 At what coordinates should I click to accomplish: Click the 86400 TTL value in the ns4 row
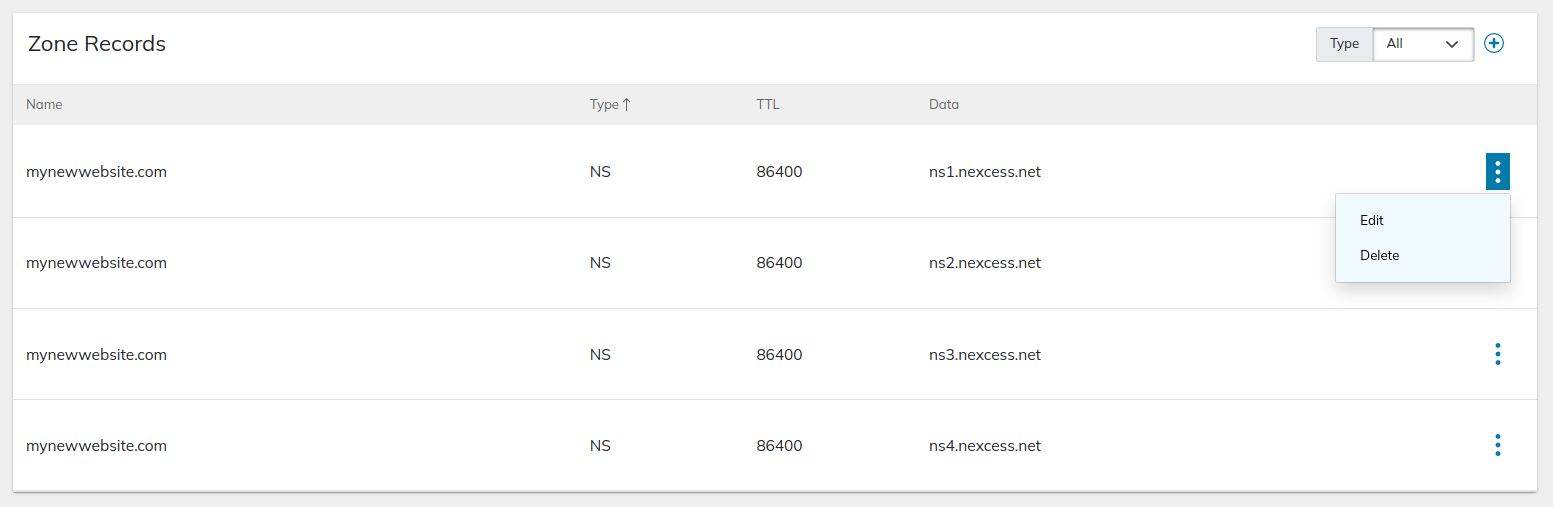[x=779, y=446]
